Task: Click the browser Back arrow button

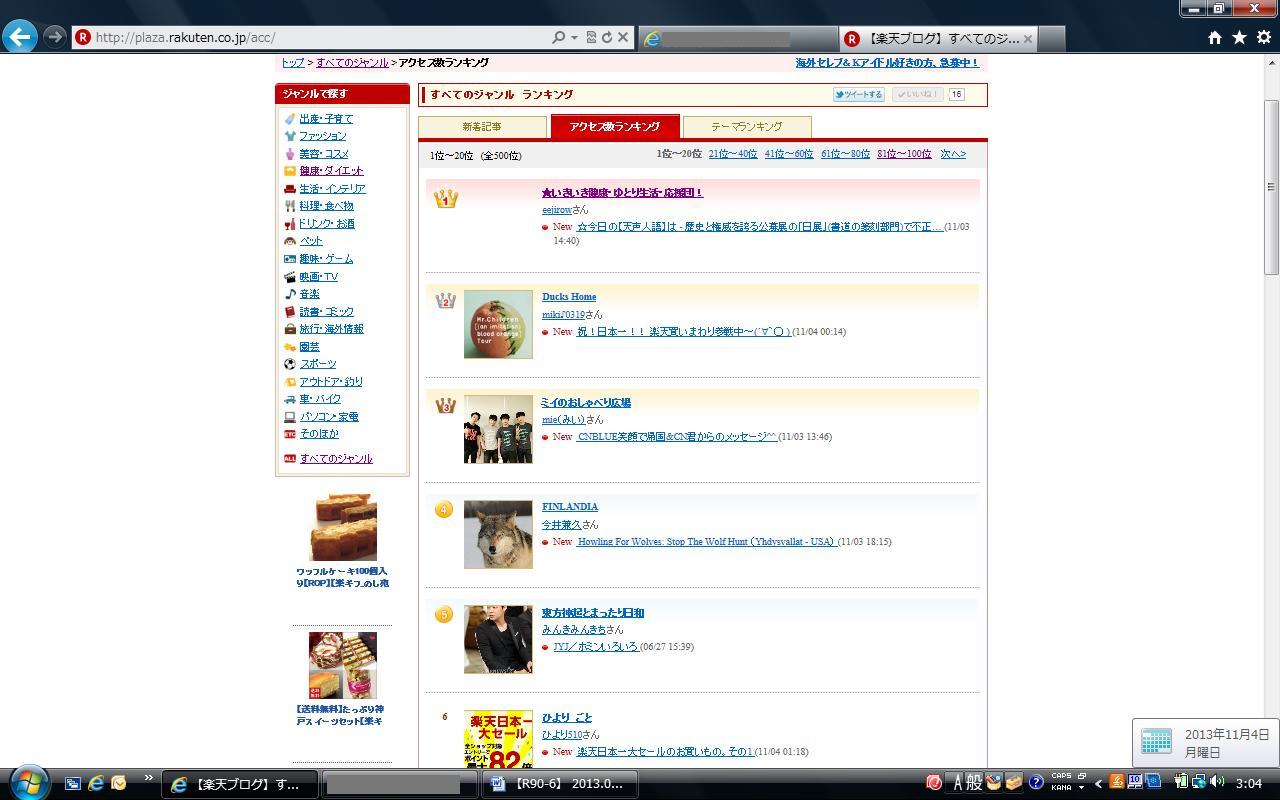Action: [x=20, y=37]
